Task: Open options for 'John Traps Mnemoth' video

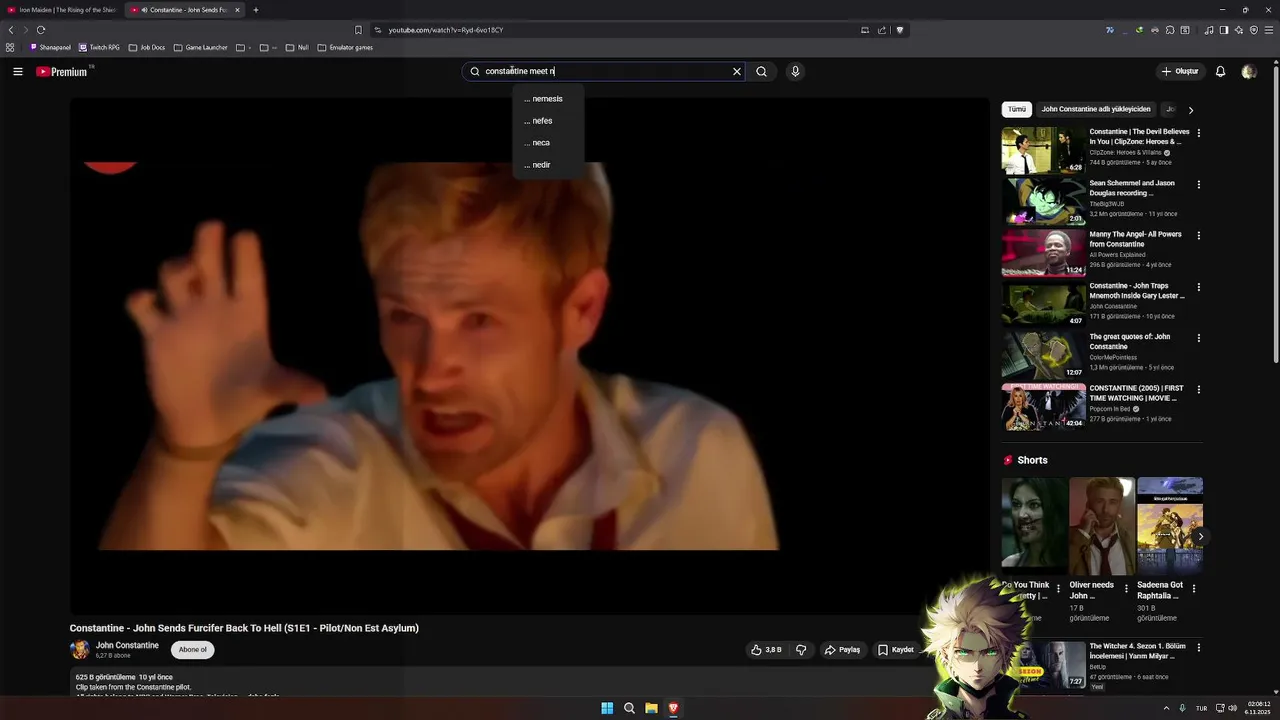Action: [x=1199, y=287]
